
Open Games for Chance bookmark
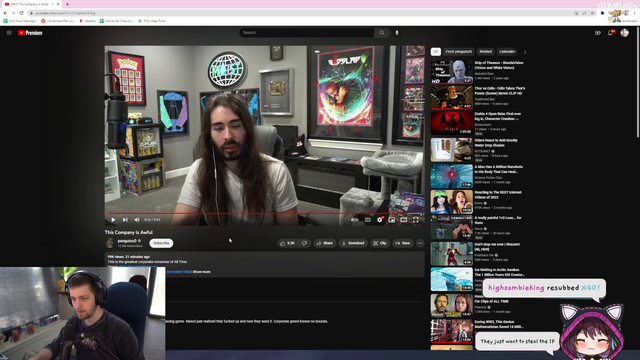pyautogui.click(x=117, y=21)
